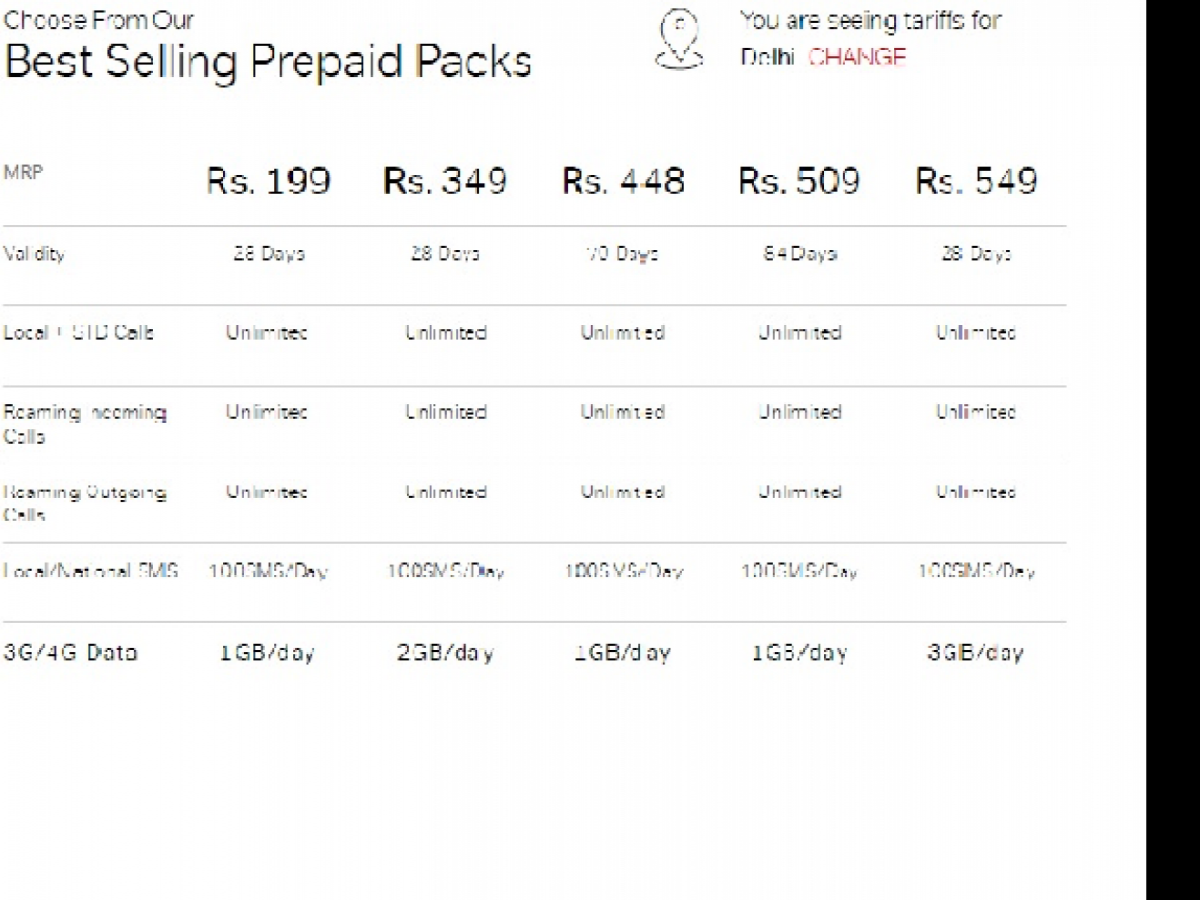
Task: Click the 3G/4G Data row label
Action: pyautogui.click(x=70, y=653)
